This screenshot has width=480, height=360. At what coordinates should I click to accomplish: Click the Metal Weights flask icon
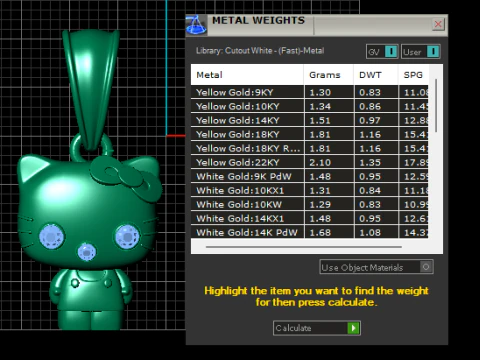[196, 25]
